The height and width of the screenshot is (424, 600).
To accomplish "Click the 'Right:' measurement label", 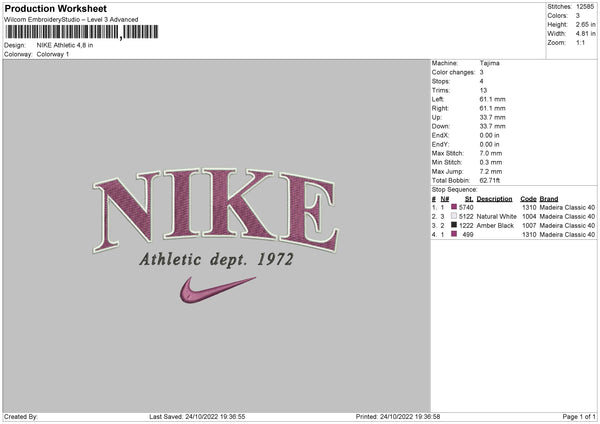I will click(x=440, y=108).
